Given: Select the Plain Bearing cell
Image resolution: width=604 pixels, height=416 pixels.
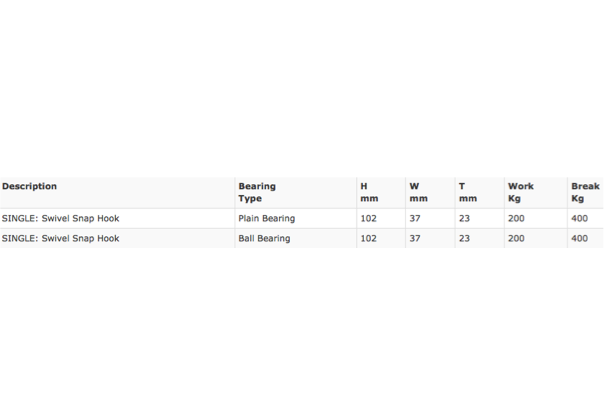Looking at the screenshot, I should (267, 218).
